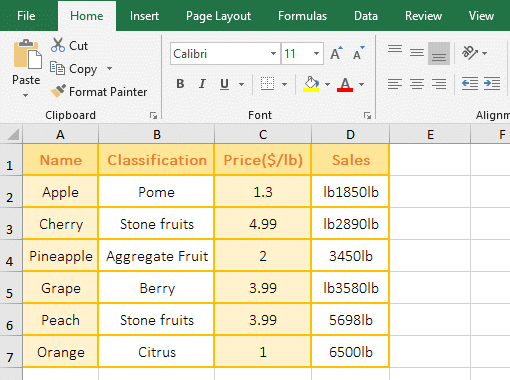Expand the orientation dropdown arrow
The width and height of the screenshot is (510, 380).
(485, 53)
